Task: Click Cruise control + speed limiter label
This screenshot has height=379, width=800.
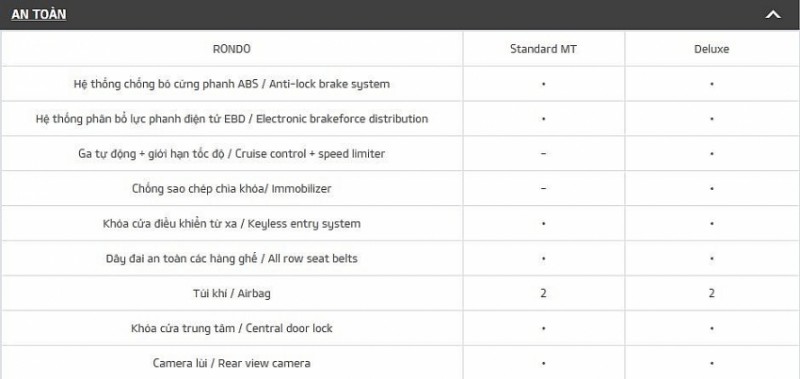Action: 232,154
